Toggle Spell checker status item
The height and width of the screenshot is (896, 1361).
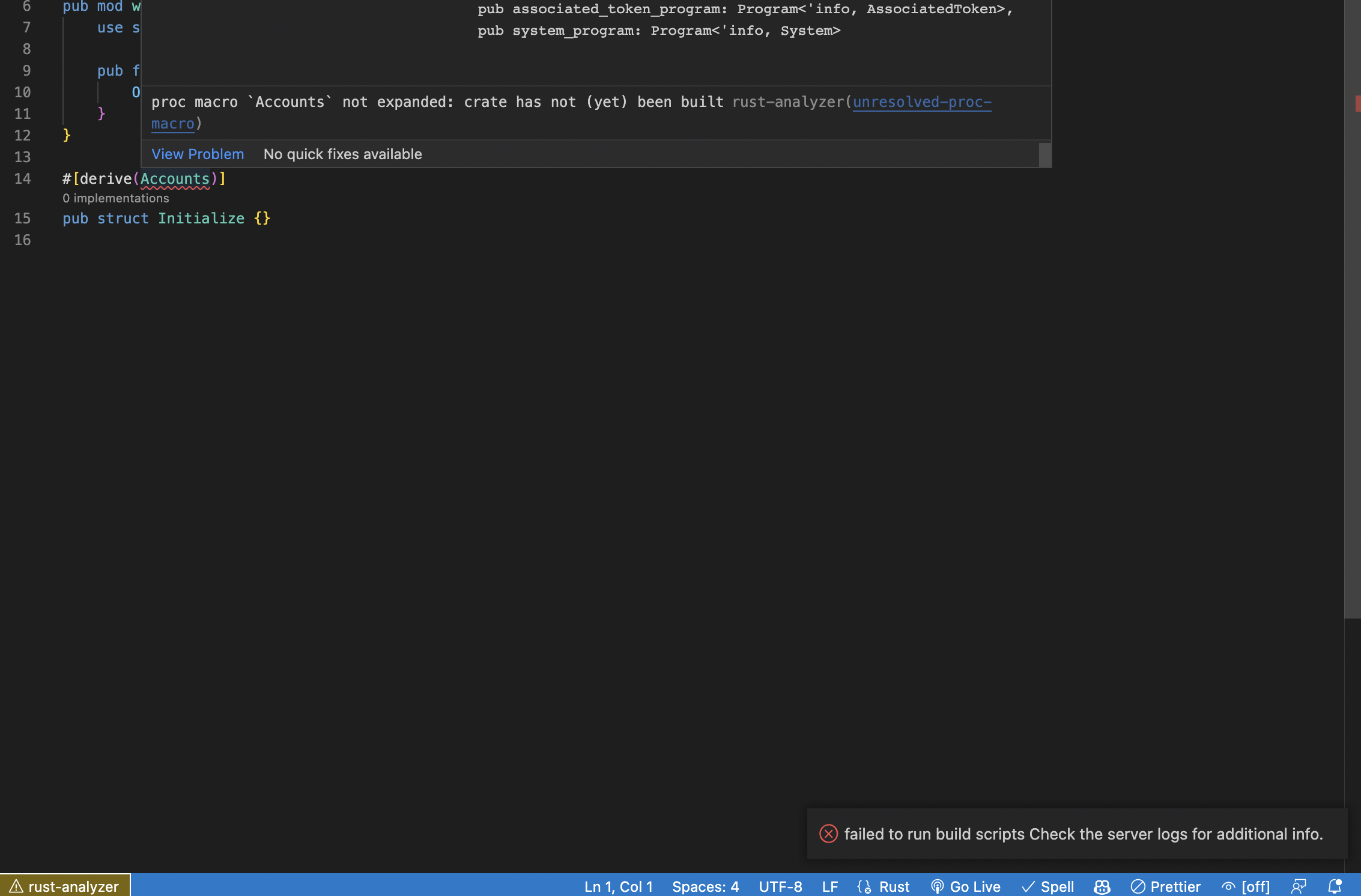(1047, 886)
